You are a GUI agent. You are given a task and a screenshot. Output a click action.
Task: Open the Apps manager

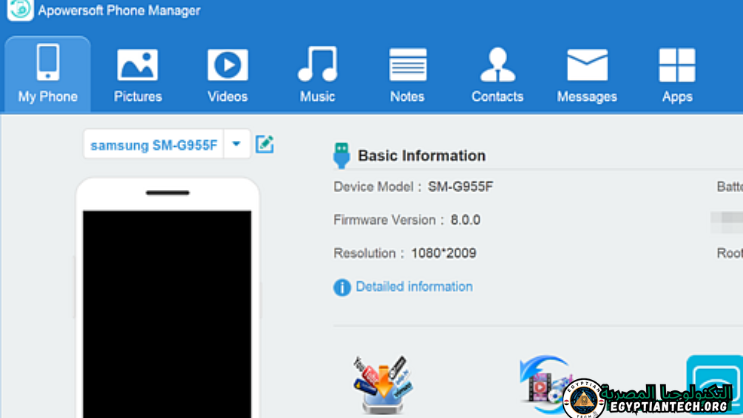[677, 75]
